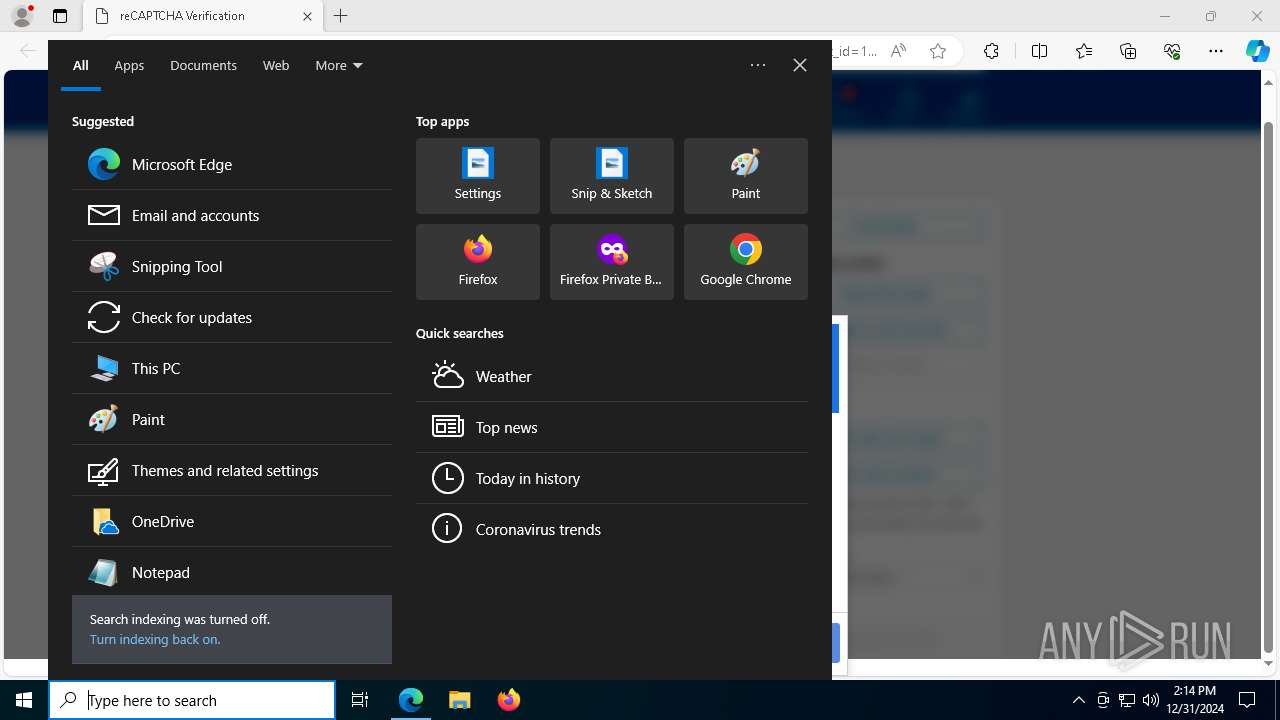Image resolution: width=1280 pixels, height=720 pixels.
Task: Open Email and accounts suggestion
Action: pyautogui.click(x=232, y=215)
